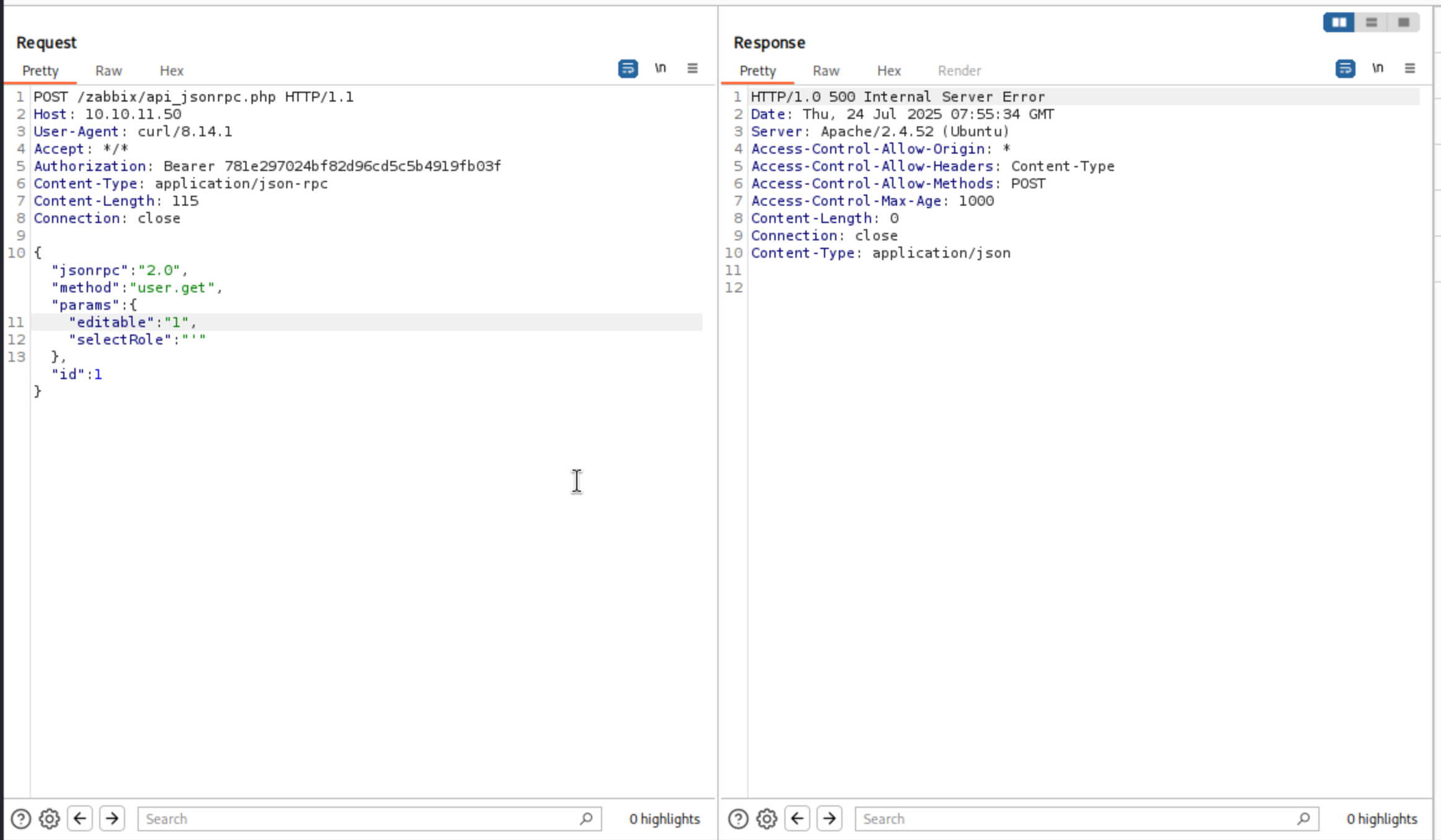Open Response search help icon
The width and height of the screenshot is (1441, 840).
click(x=738, y=819)
